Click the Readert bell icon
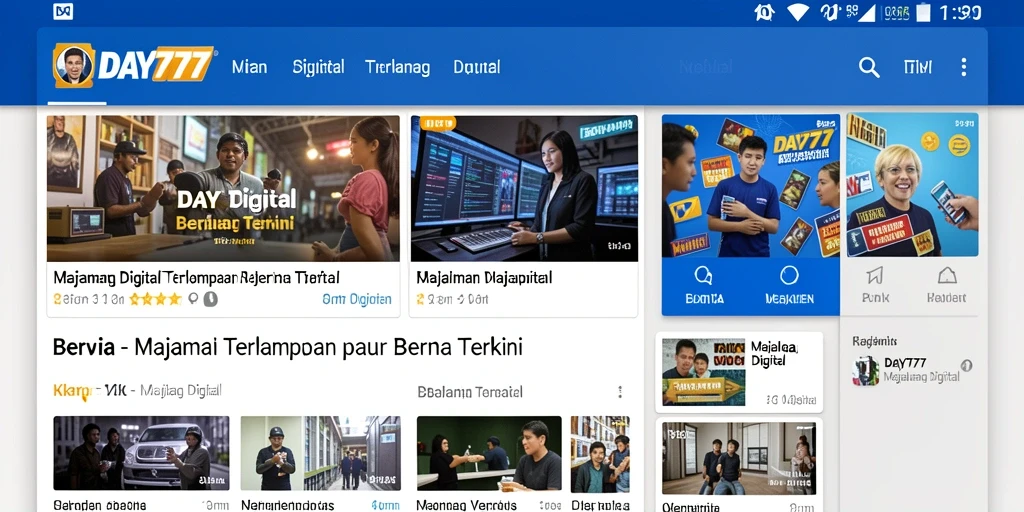 tap(946, 276)
